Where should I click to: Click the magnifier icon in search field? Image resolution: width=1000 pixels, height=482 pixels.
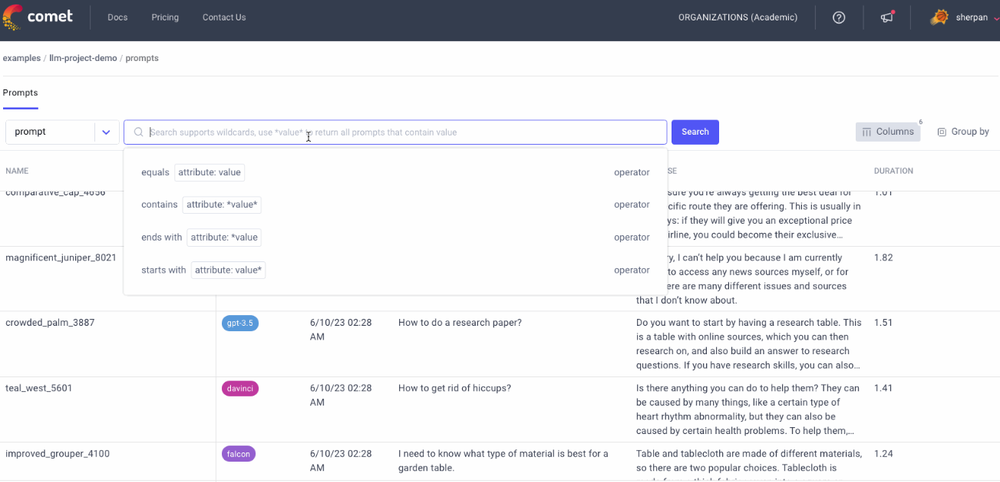click(x=138, y=133)
